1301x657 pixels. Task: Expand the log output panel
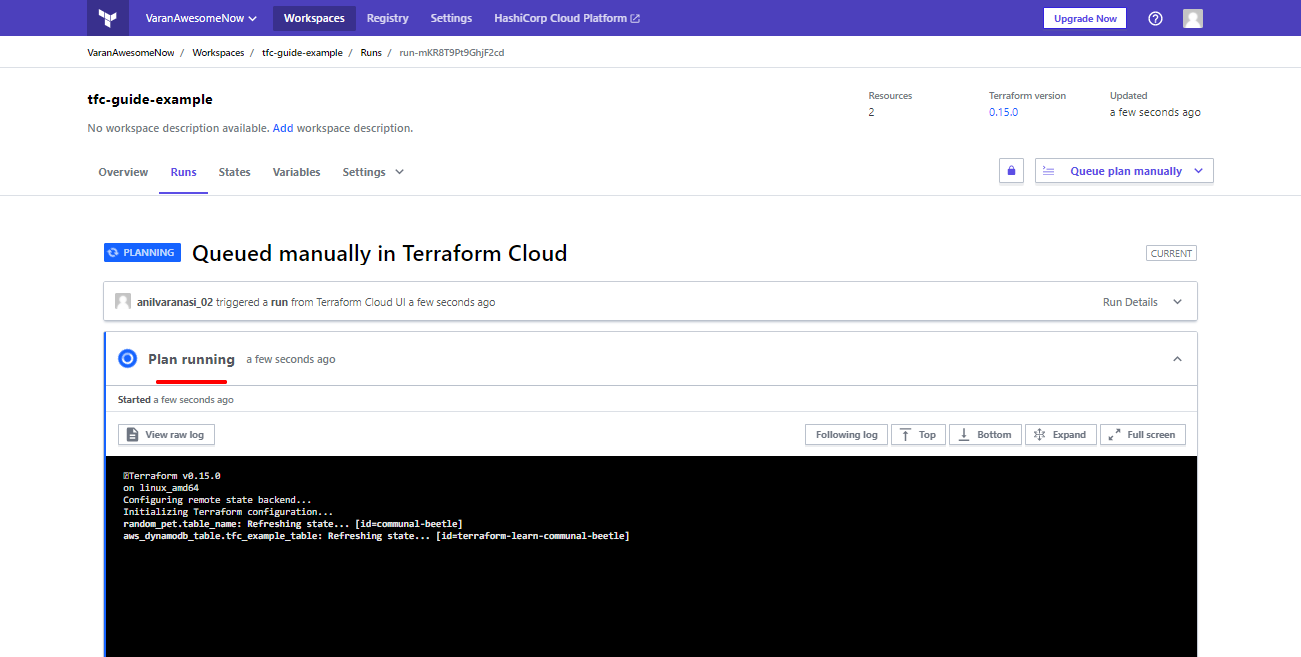pyautogui.click(x=1060, y=434)
